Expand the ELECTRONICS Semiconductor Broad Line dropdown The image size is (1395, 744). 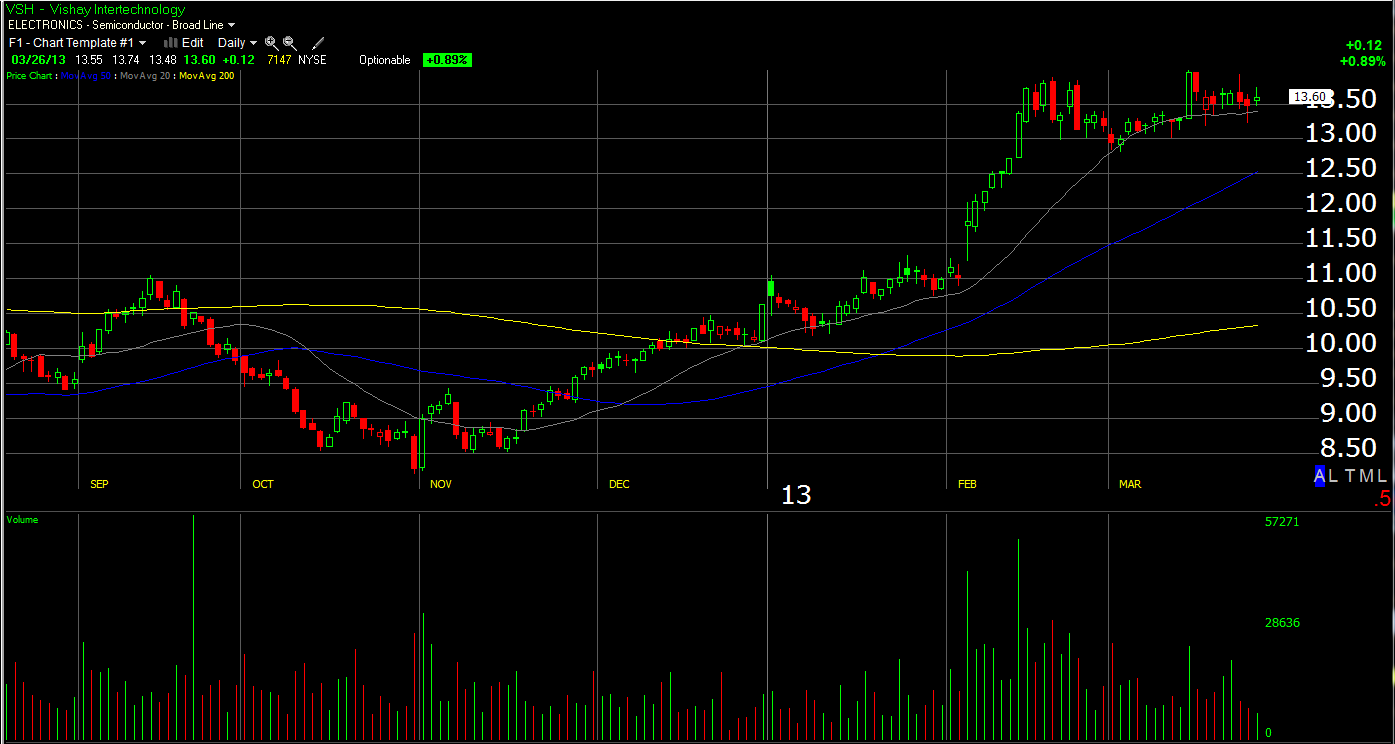(x=121, y=24)
